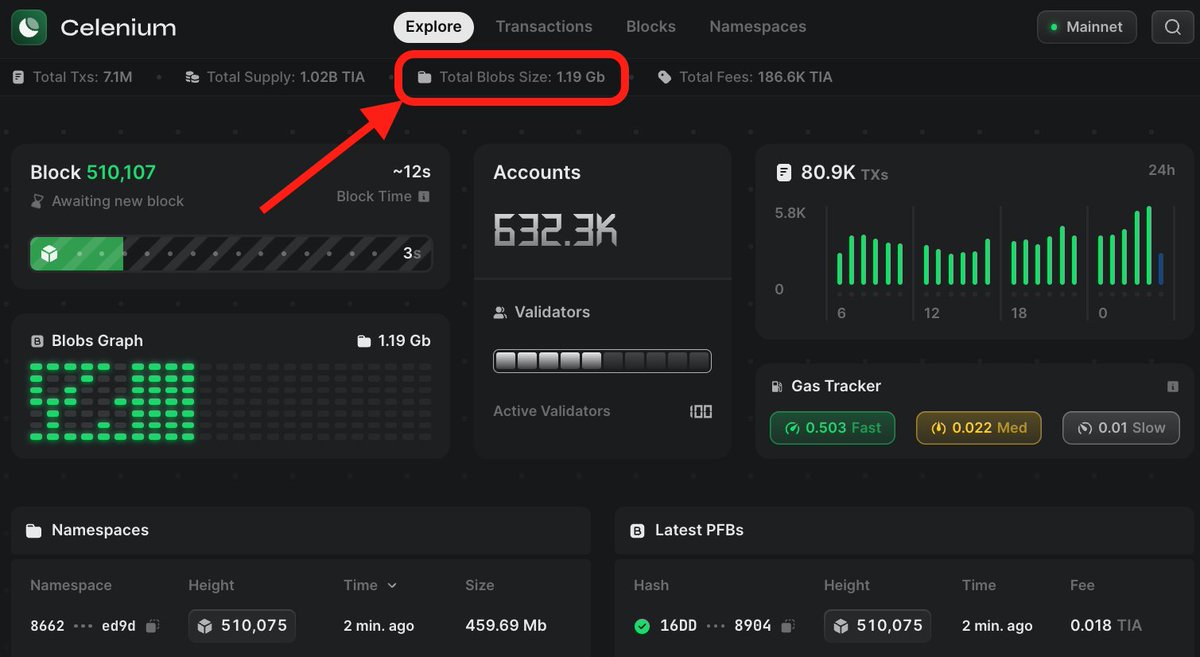Click the search magnifier button
Image resolution: width=1200 pixels, height=657 pixels.
(x=1173, y=27)
